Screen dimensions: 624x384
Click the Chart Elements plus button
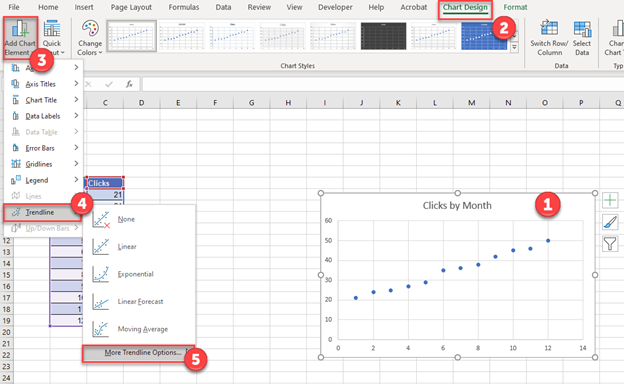tap(610, 200)
